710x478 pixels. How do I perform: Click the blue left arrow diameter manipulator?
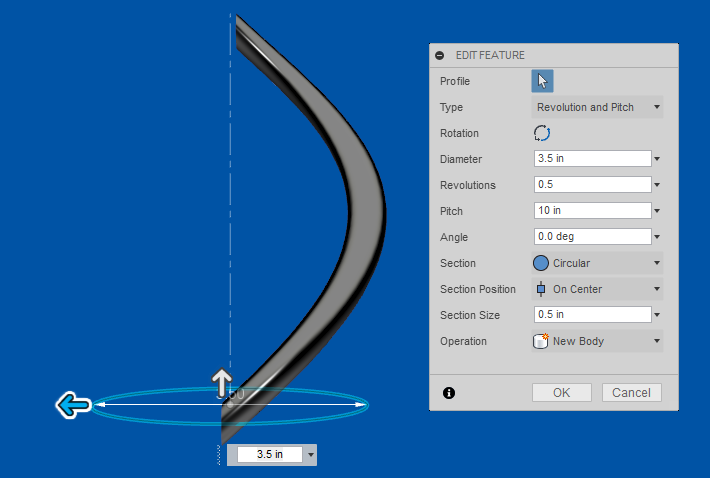pos(73,405)
